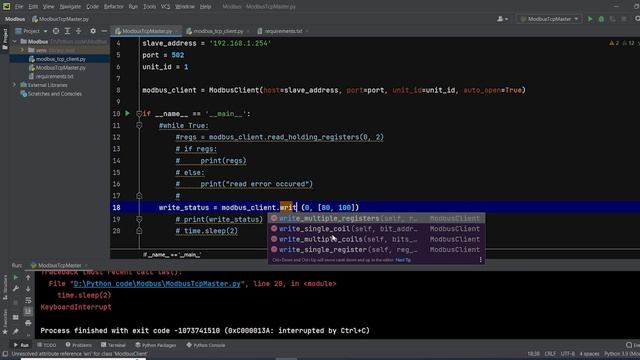Expand the venv folder

(22, 50)
